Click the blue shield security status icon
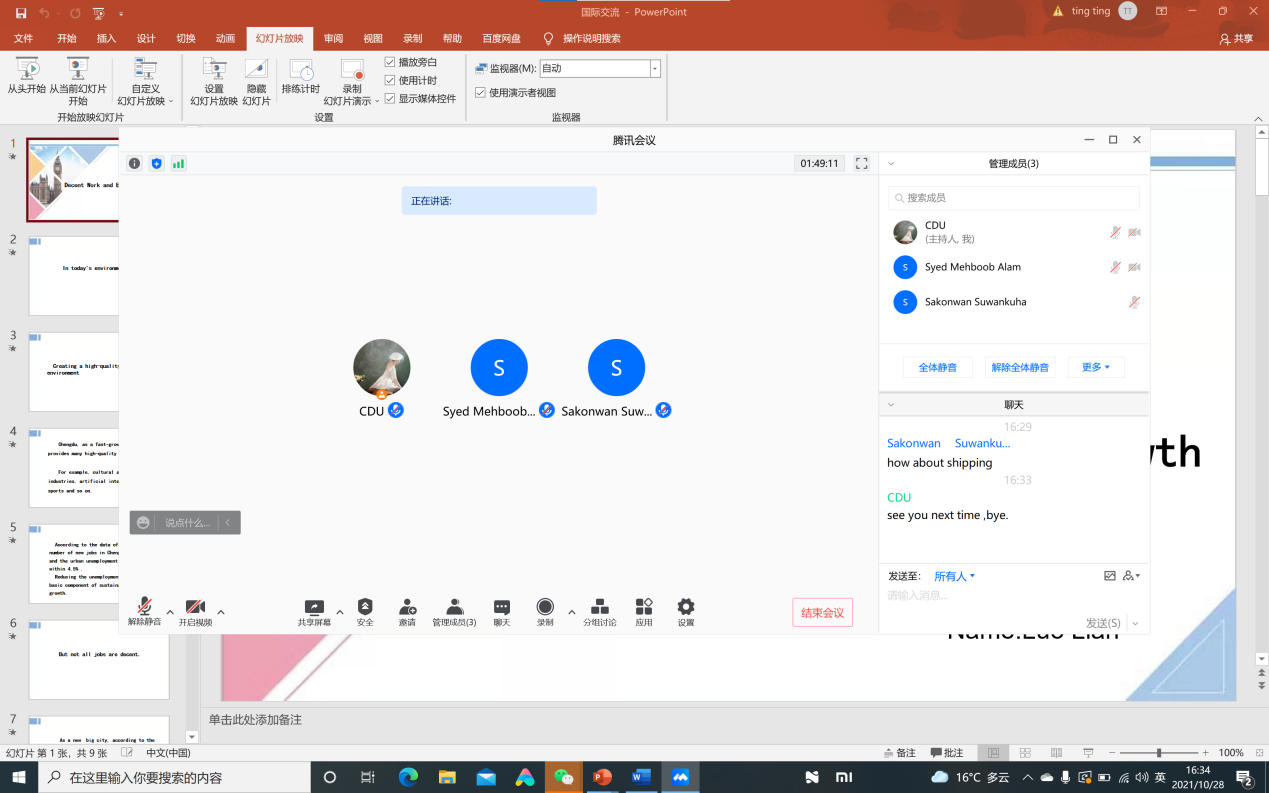The image size is (1269, 793). pos(157,163)
